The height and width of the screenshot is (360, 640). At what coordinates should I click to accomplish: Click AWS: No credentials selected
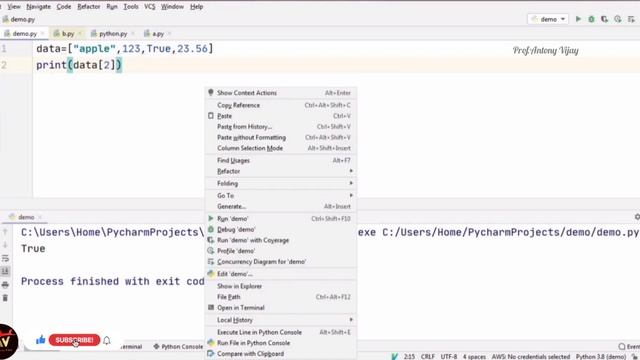[531, 356]
